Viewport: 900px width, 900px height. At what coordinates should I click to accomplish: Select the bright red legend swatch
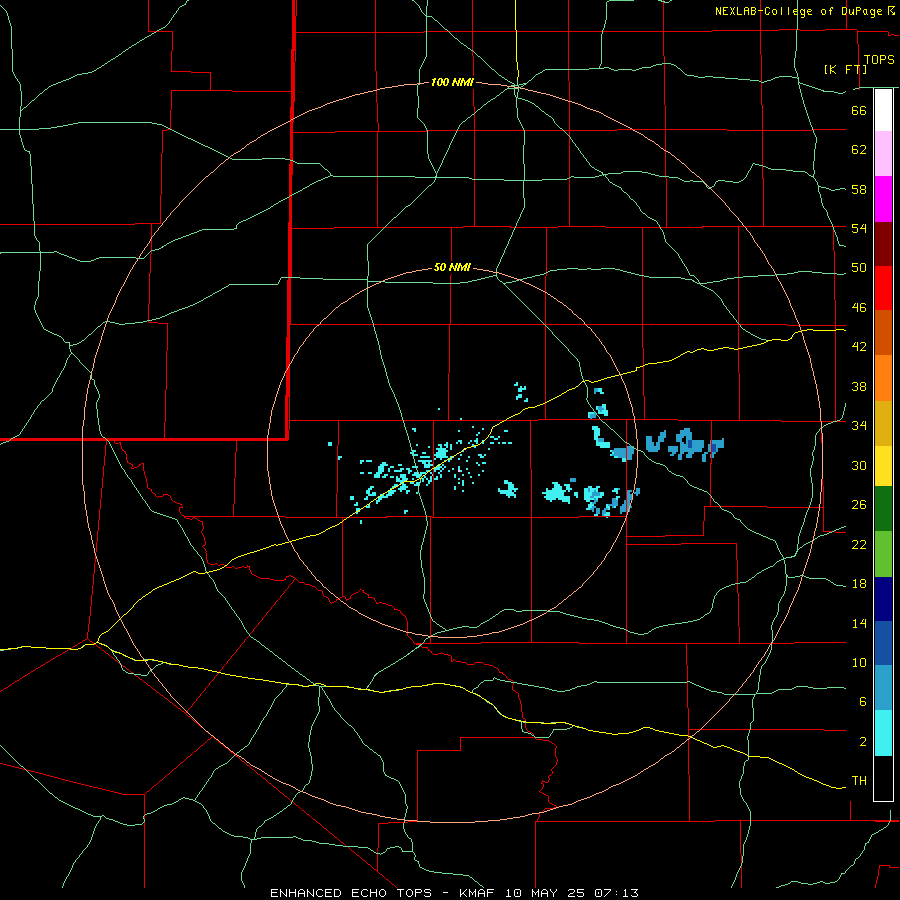click(883, 288)
